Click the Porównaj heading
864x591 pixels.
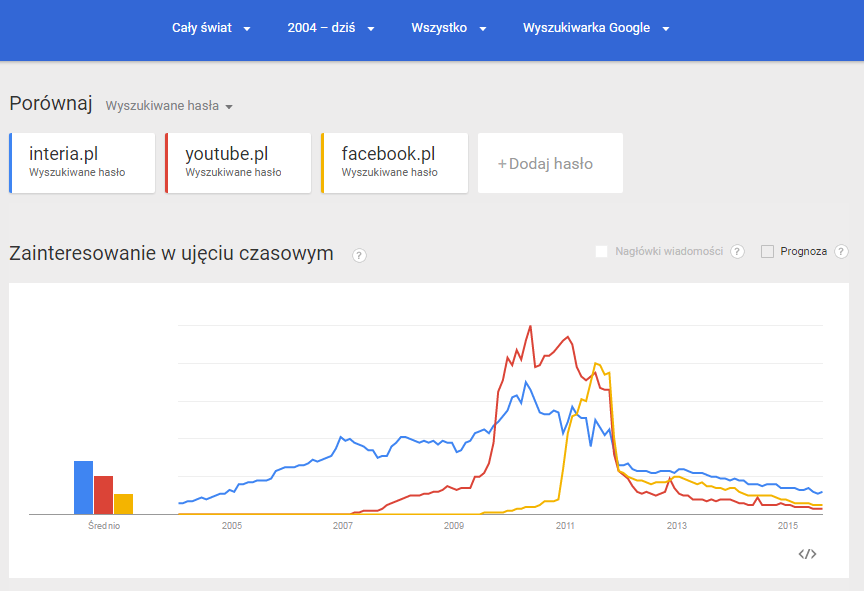[x=51, y=104]
